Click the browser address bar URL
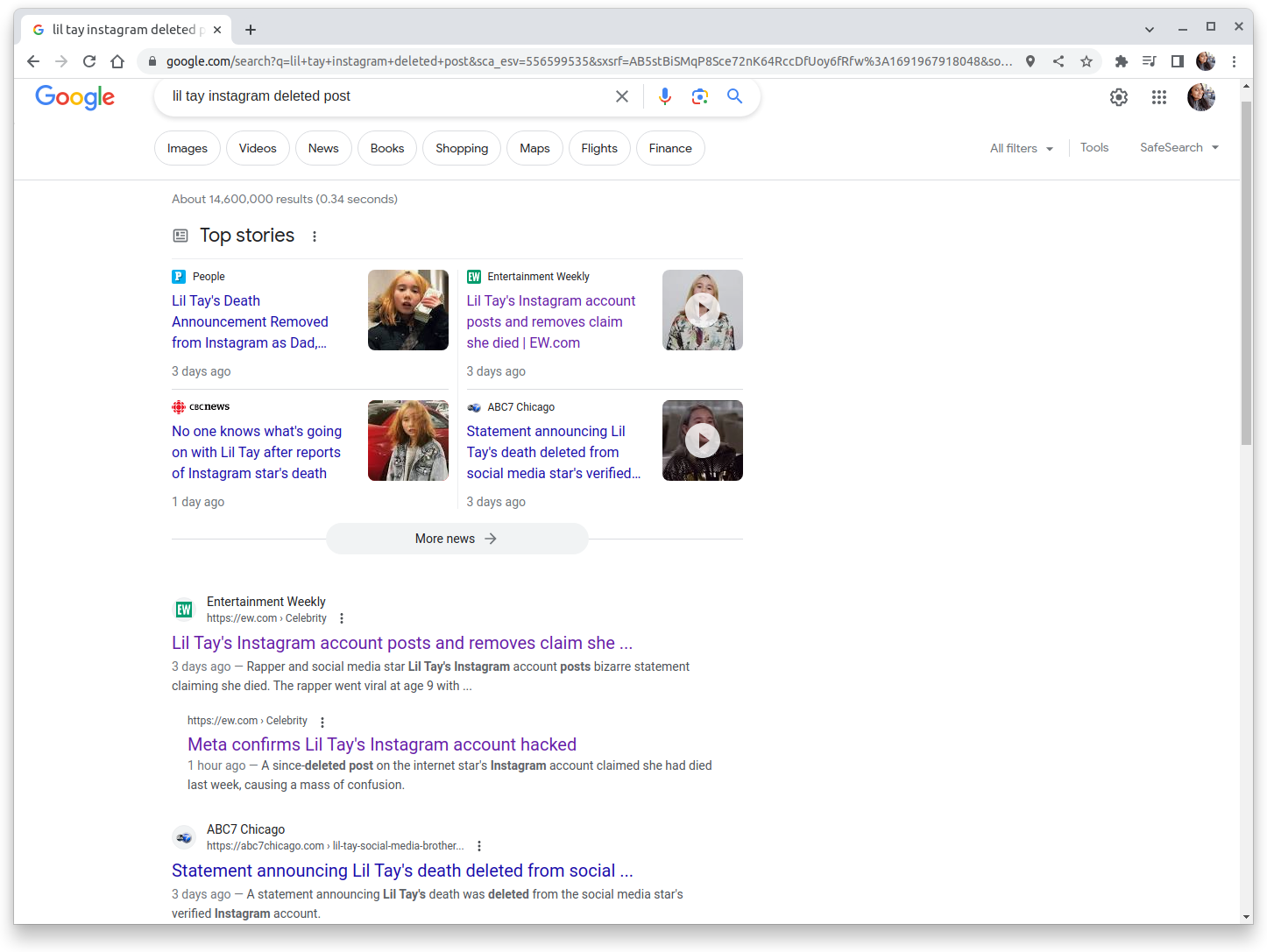Screen dimensions: 1267x952 (x=589, y=61)
